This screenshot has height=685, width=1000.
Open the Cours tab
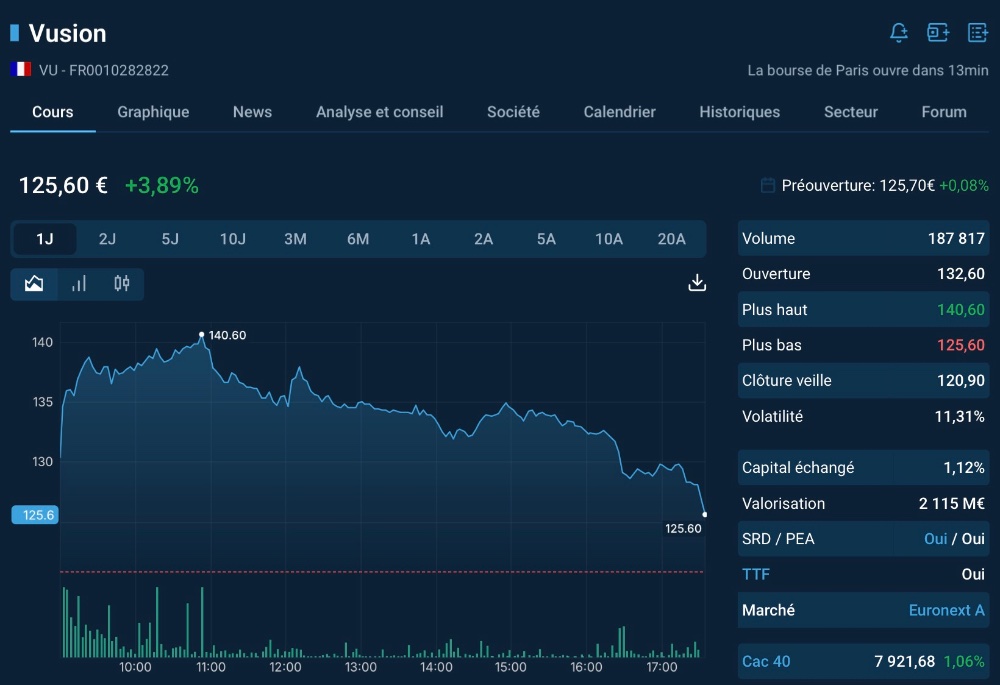coord(53,112)
